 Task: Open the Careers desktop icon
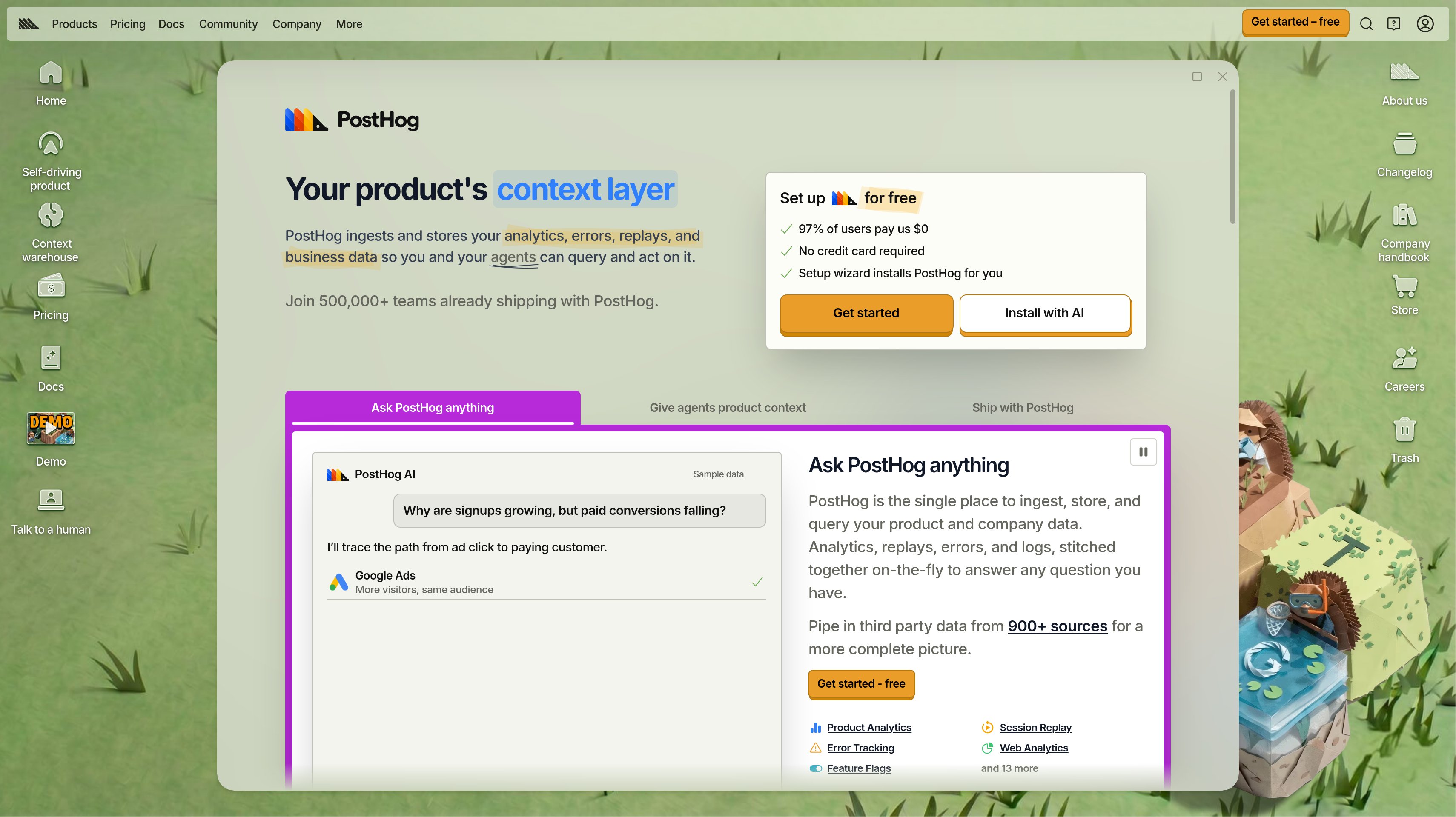point(1404,369)
